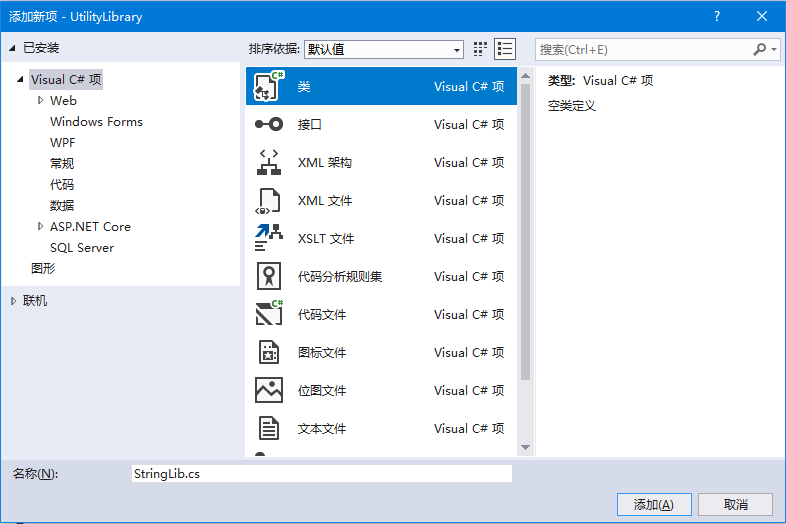Expand the 联机 (Online) section

(x=13, y=301)
